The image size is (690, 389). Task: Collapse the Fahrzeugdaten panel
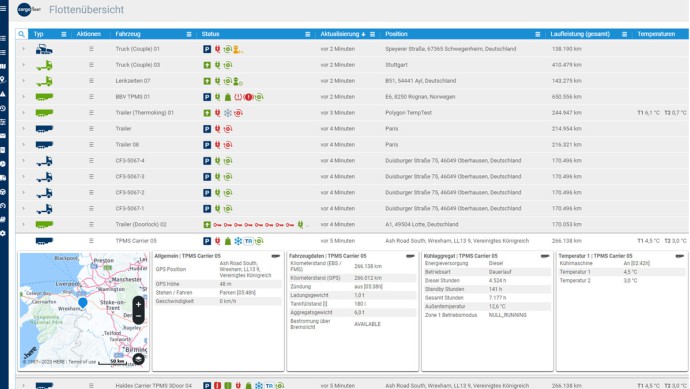coord(410,256)
